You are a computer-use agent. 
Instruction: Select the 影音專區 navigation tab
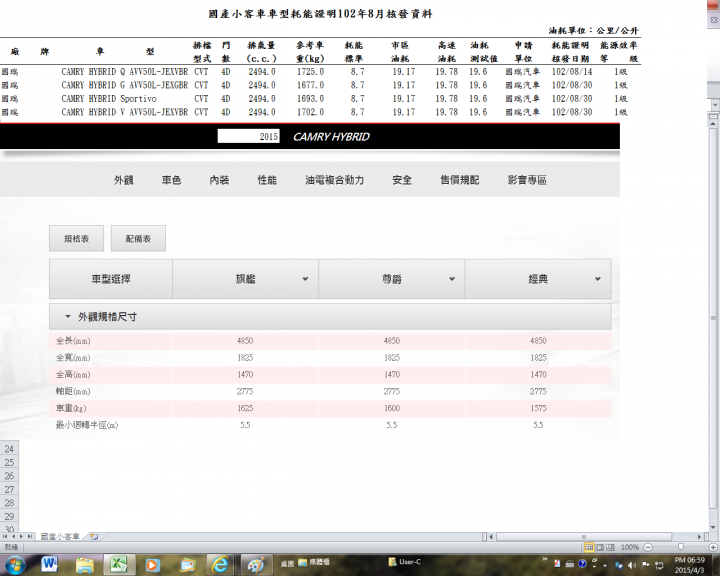coord(527,180)
